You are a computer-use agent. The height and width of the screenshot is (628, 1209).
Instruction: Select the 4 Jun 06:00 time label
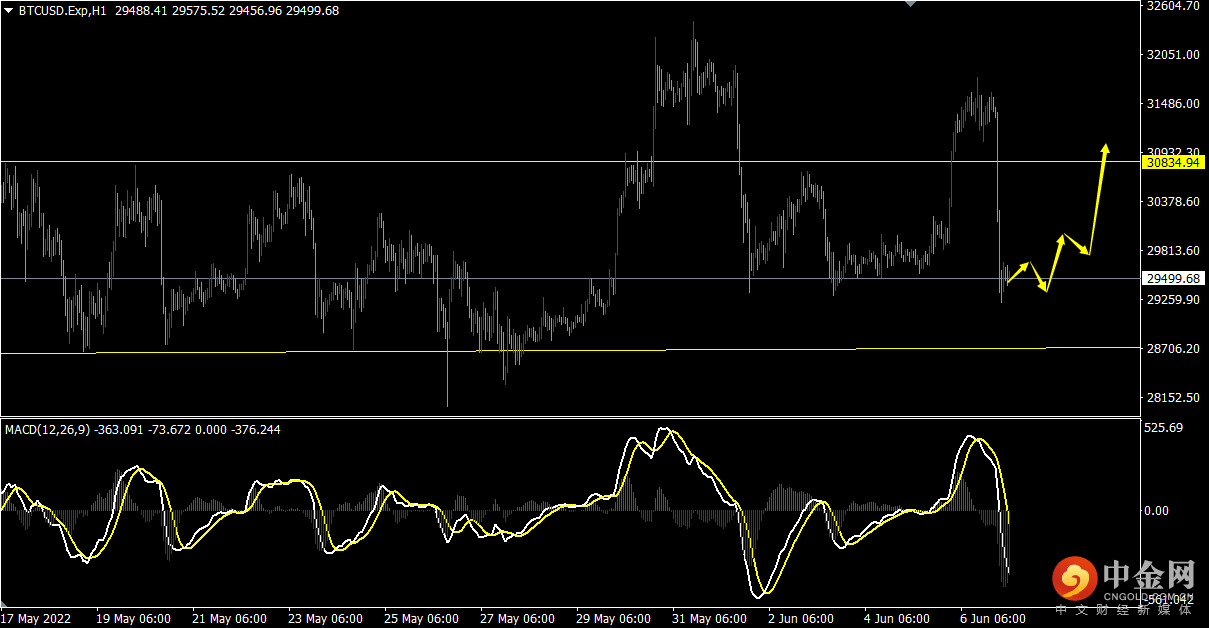pyautogui.click(x=900, y=618)
